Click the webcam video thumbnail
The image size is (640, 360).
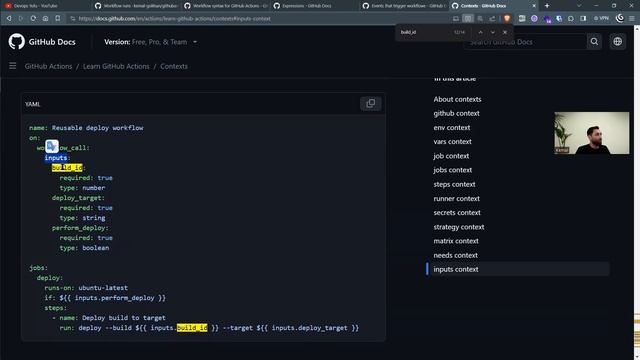[591, 133]
